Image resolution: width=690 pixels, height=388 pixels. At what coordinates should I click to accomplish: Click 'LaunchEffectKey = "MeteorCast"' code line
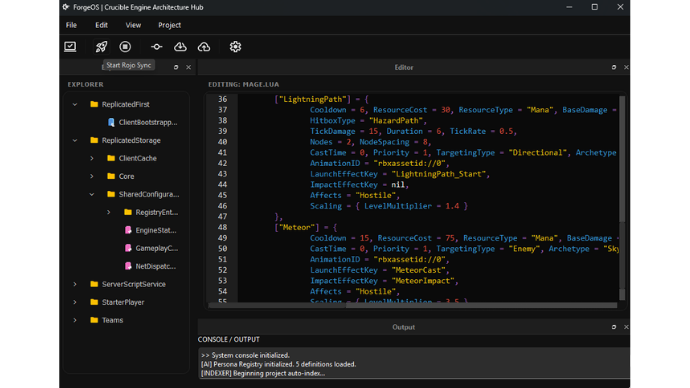tap(380, 270)
